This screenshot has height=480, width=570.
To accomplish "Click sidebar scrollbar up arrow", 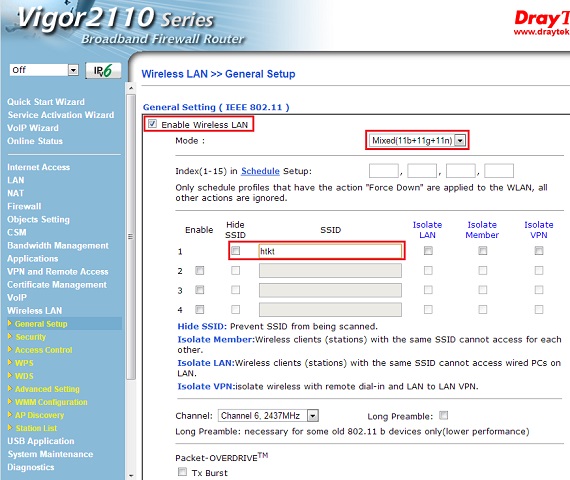I will click(x=131, y=88).
